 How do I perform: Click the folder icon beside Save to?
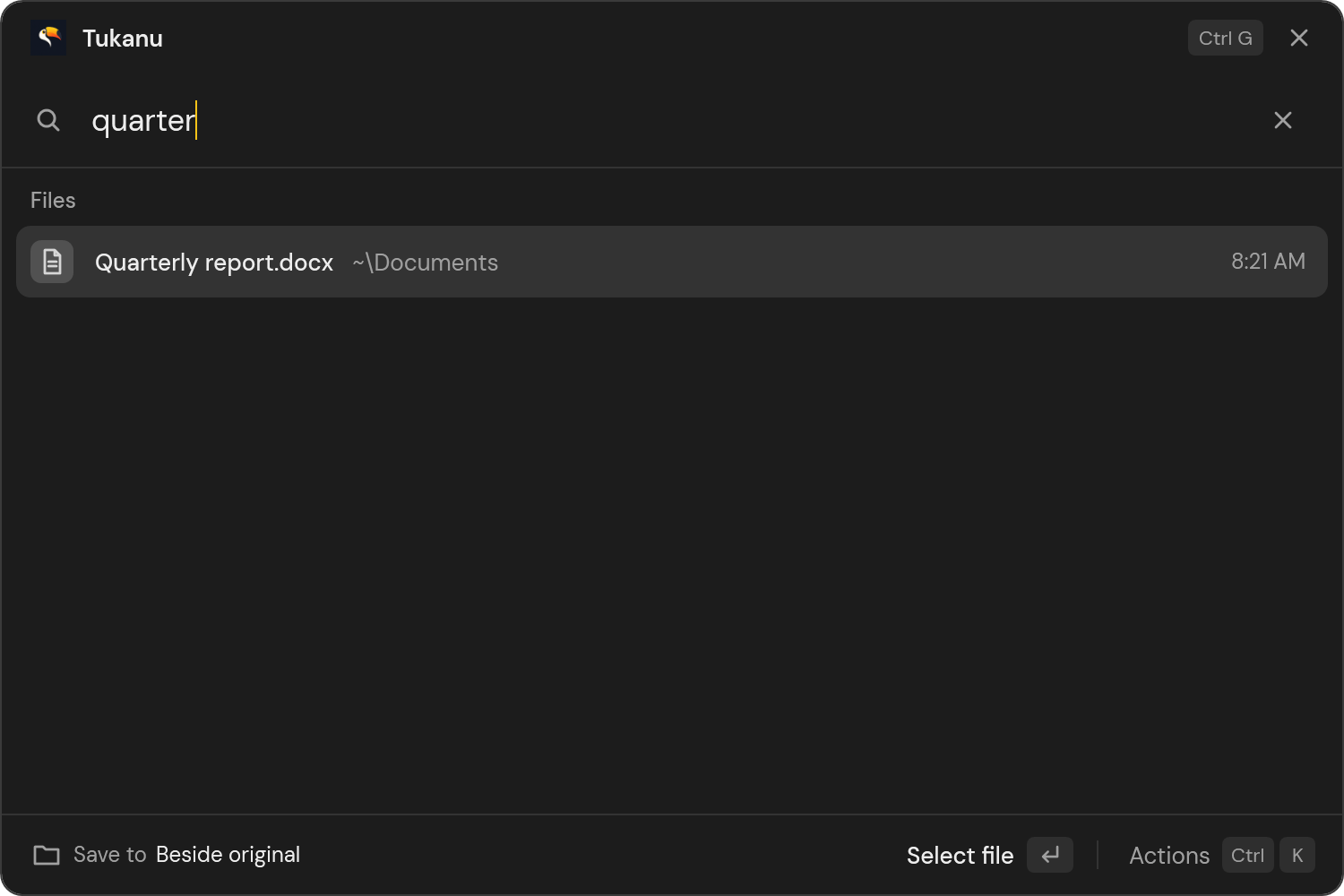(x=47, y=855)
